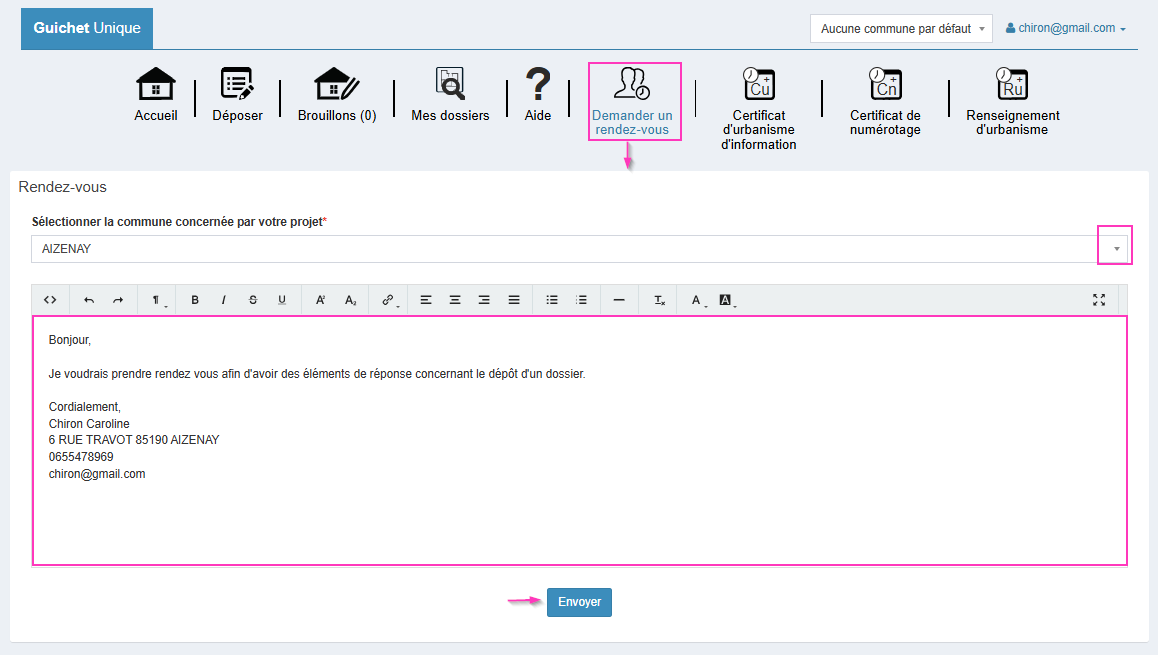Toggle fullscreen mode for the editor
This screenshot has width=1158, height=655.
[1099, 300]
